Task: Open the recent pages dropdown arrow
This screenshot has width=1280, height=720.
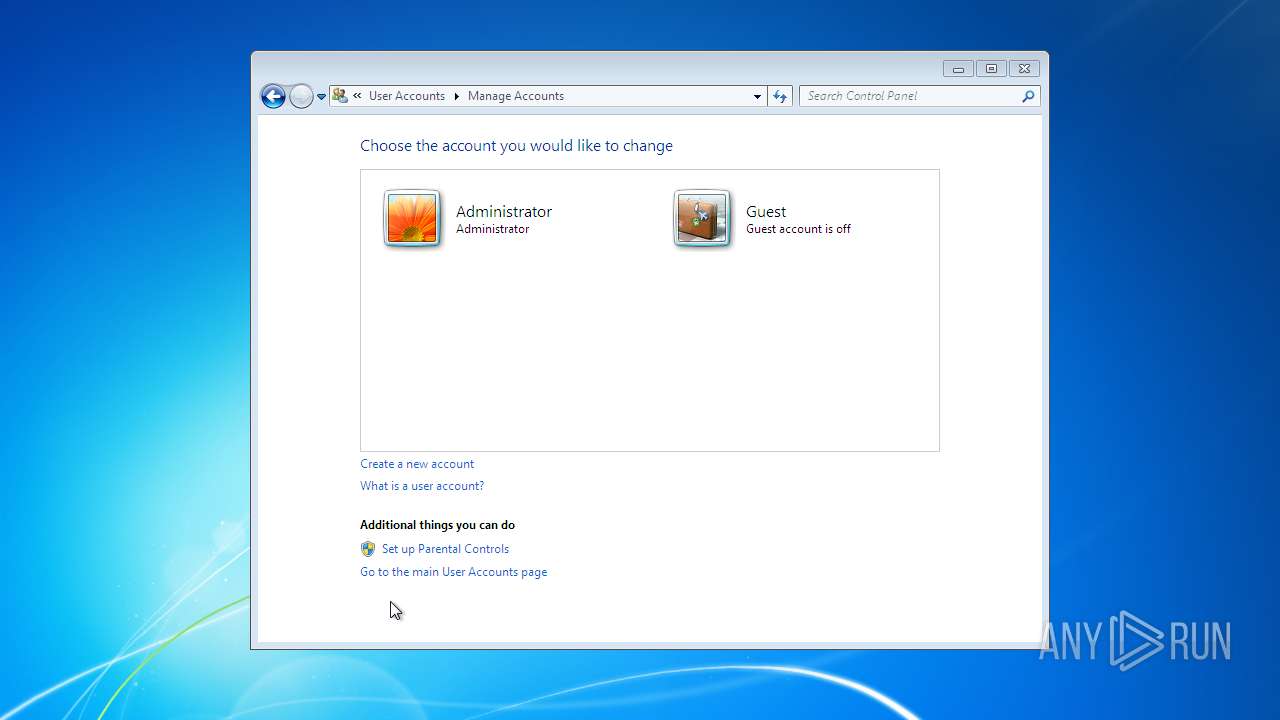Action: (321, 97)
